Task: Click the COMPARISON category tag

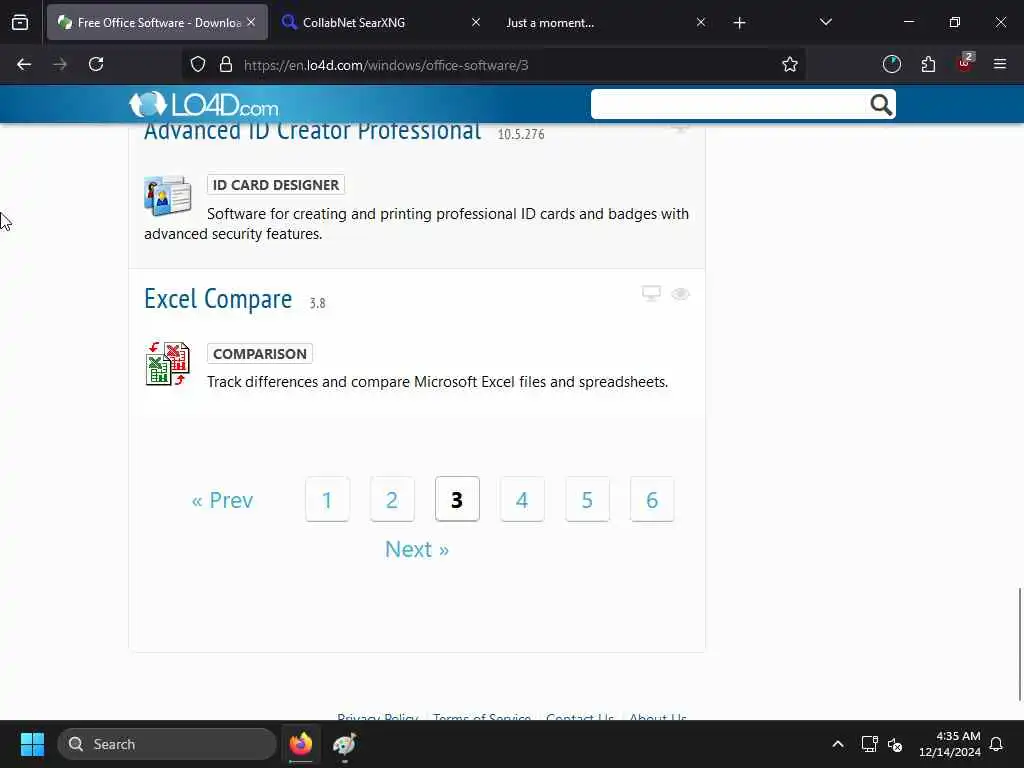Action: (260, 353)
